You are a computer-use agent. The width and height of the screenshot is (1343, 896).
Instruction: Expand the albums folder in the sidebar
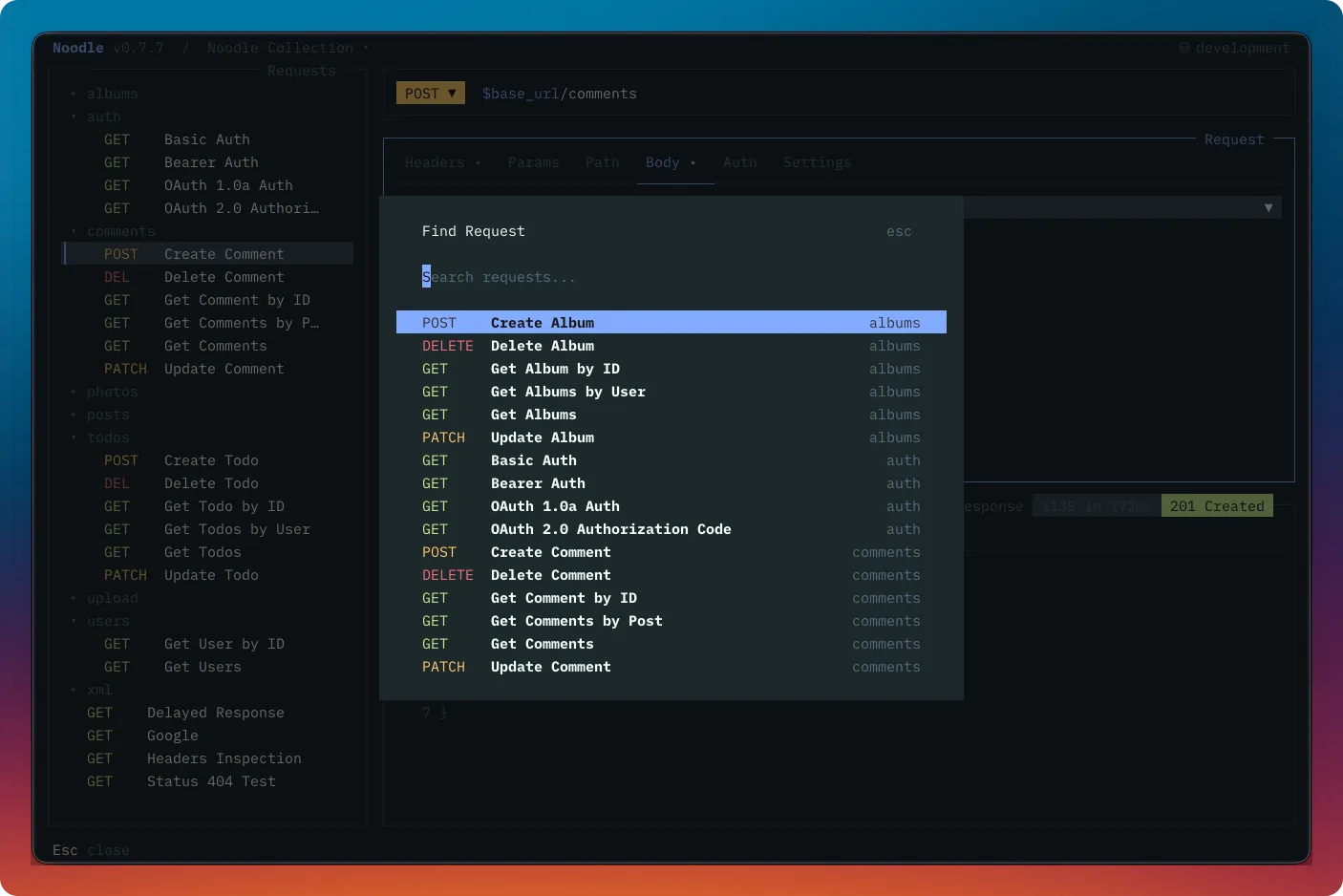[x=105, y=94]
